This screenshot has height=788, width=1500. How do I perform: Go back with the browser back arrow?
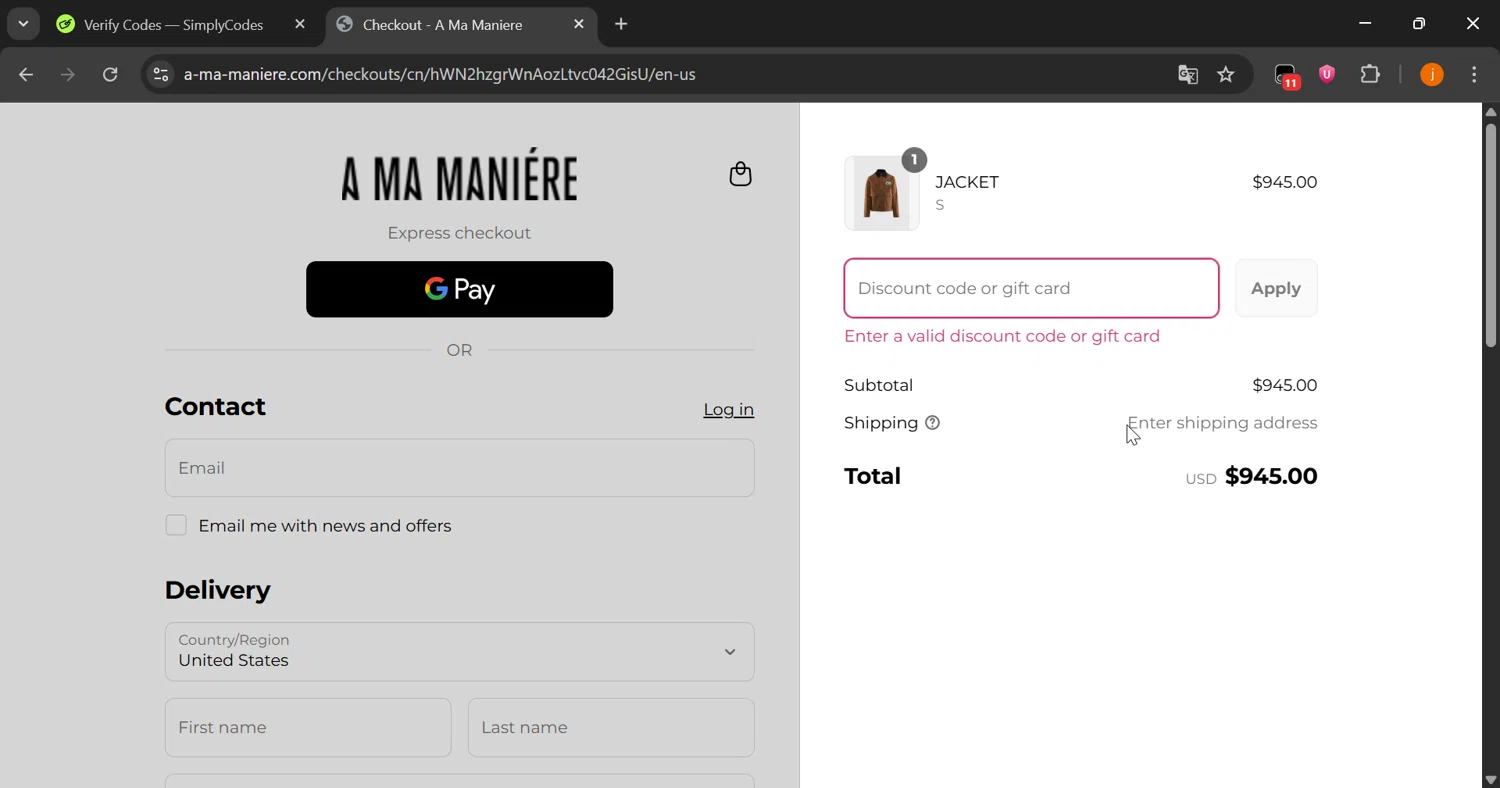pos(26,75)
